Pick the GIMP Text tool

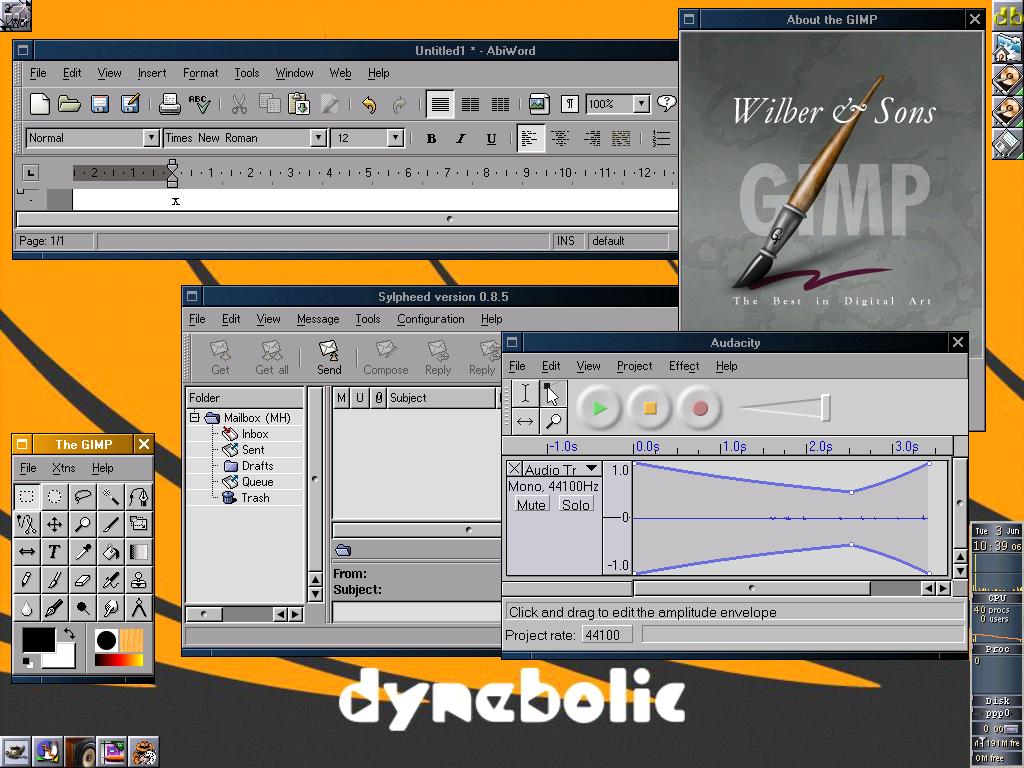point(55,552)
